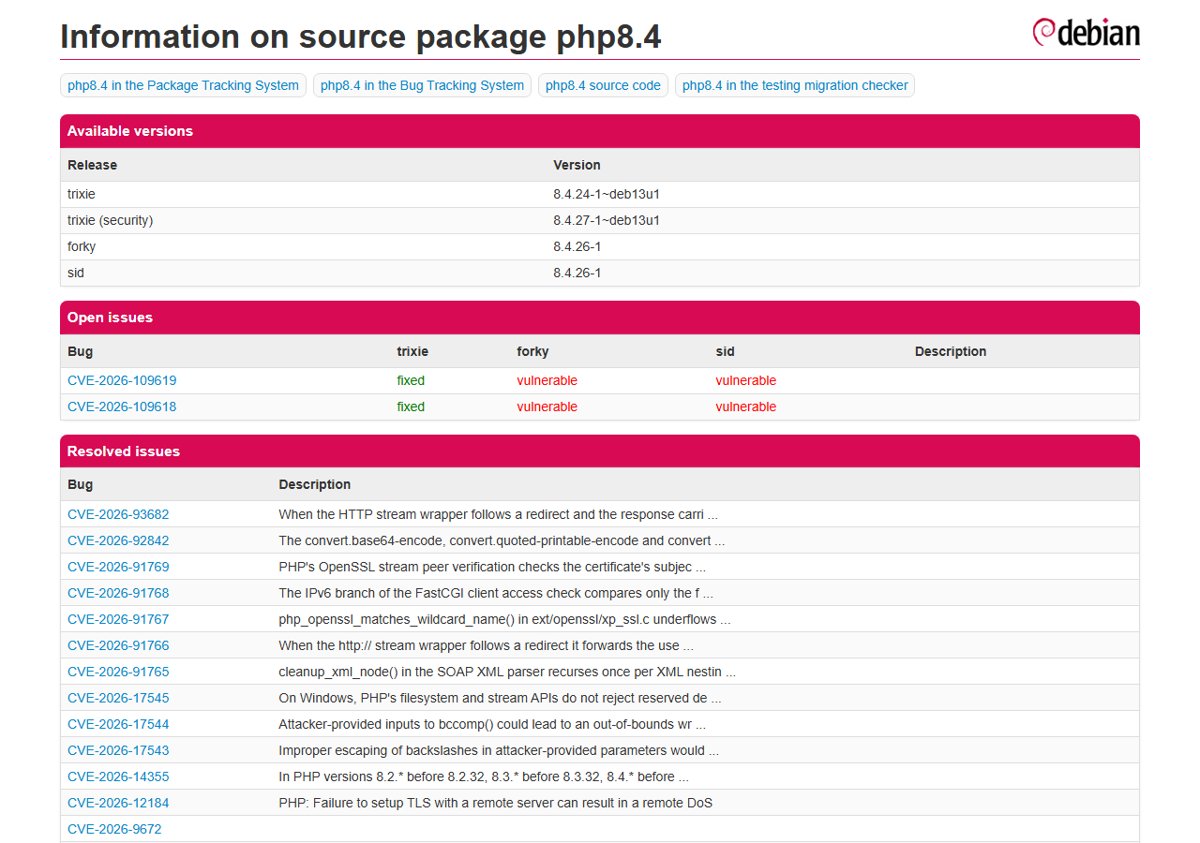
Task: Select the SOAP XML parser cleanup_xml_node() description
Action: click(x=507, y=672)
